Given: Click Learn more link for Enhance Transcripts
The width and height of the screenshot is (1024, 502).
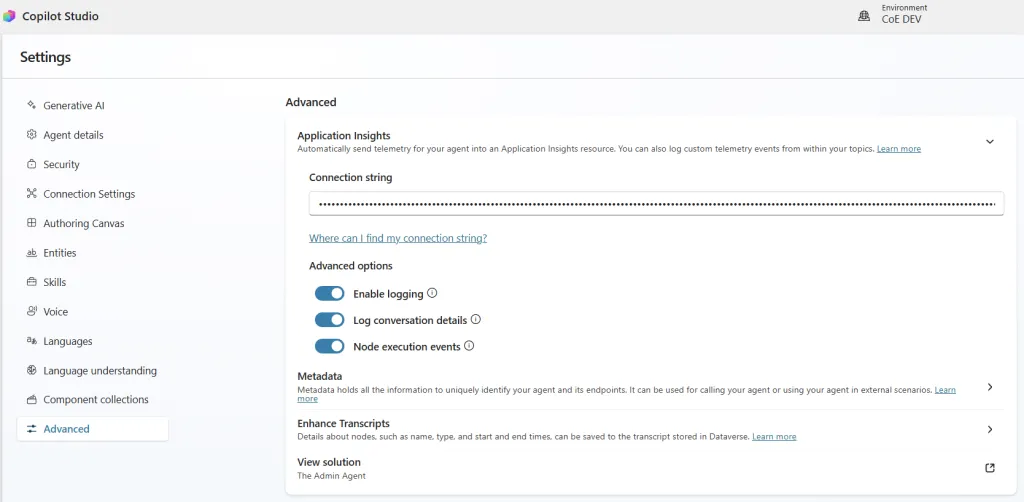Looking at the screenshot, I should point(774,437).
